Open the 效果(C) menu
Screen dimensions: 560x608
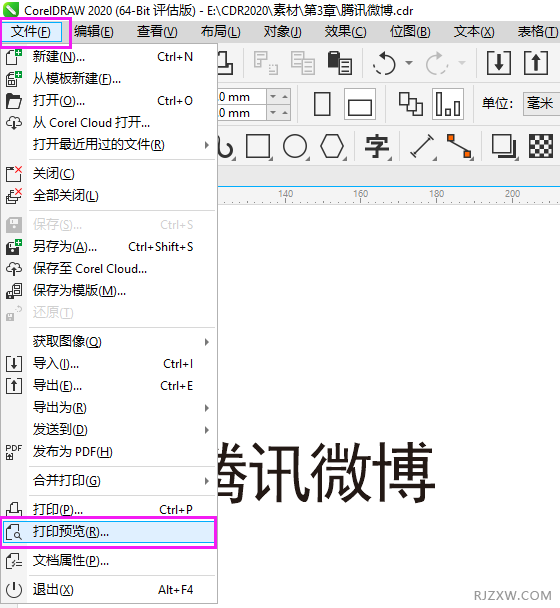coord(346,32)
